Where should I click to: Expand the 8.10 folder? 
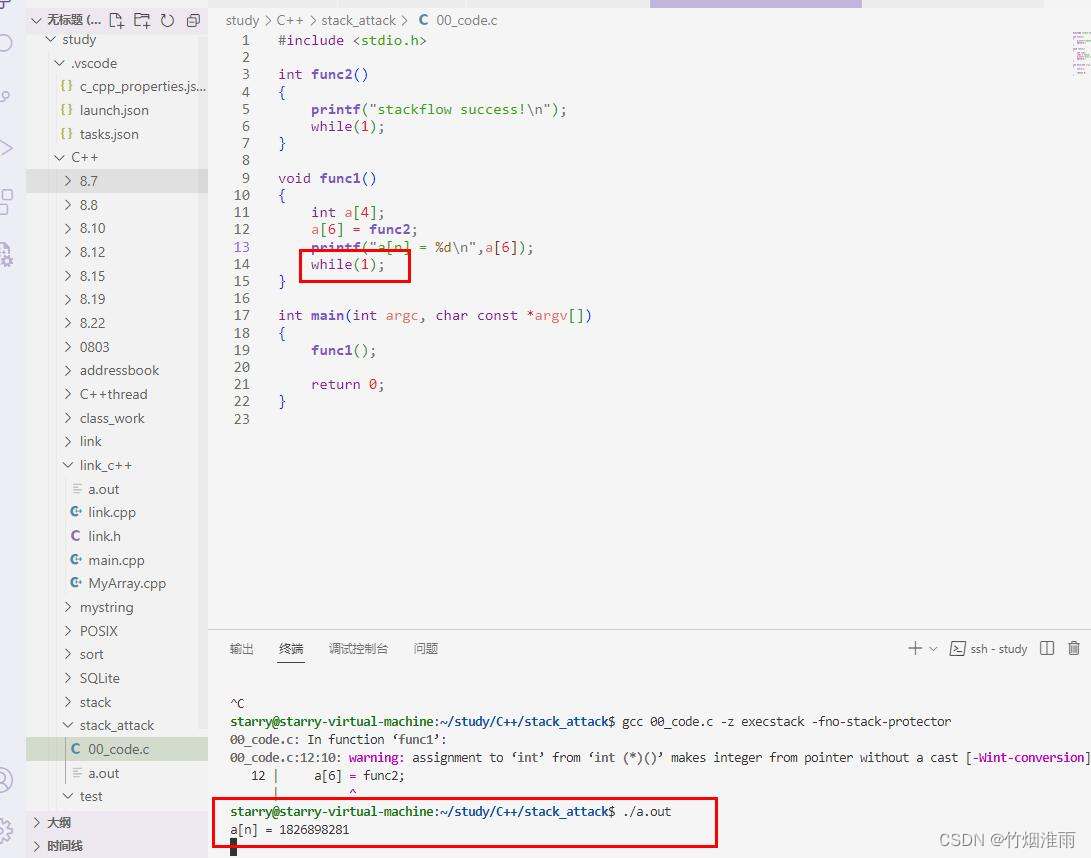coord(117,228)
